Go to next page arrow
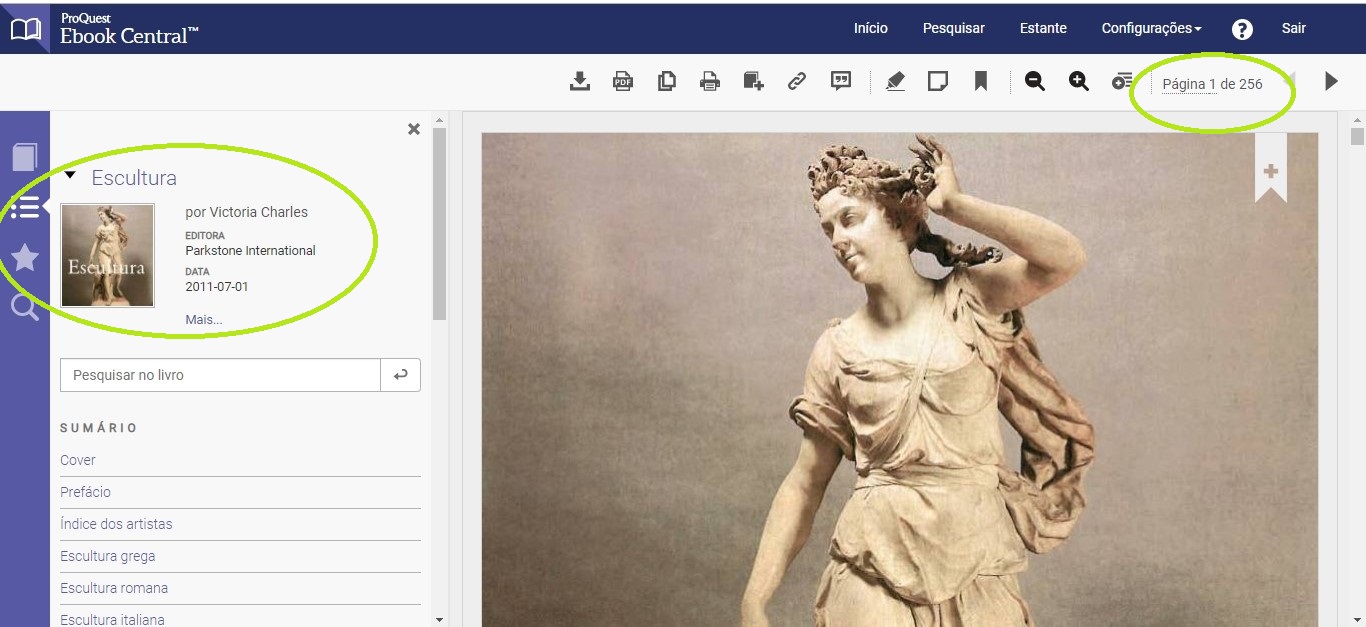1366x627 pixels. 1331,82
